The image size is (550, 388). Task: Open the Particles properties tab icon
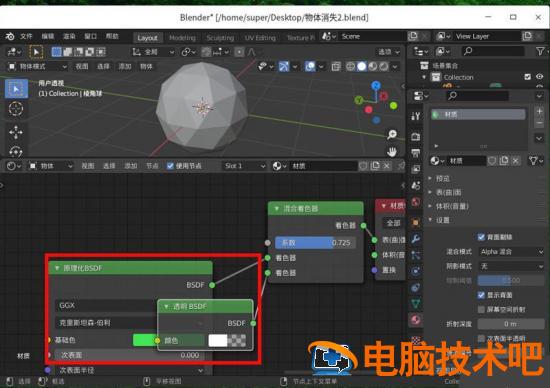click(x=416, y=255)
